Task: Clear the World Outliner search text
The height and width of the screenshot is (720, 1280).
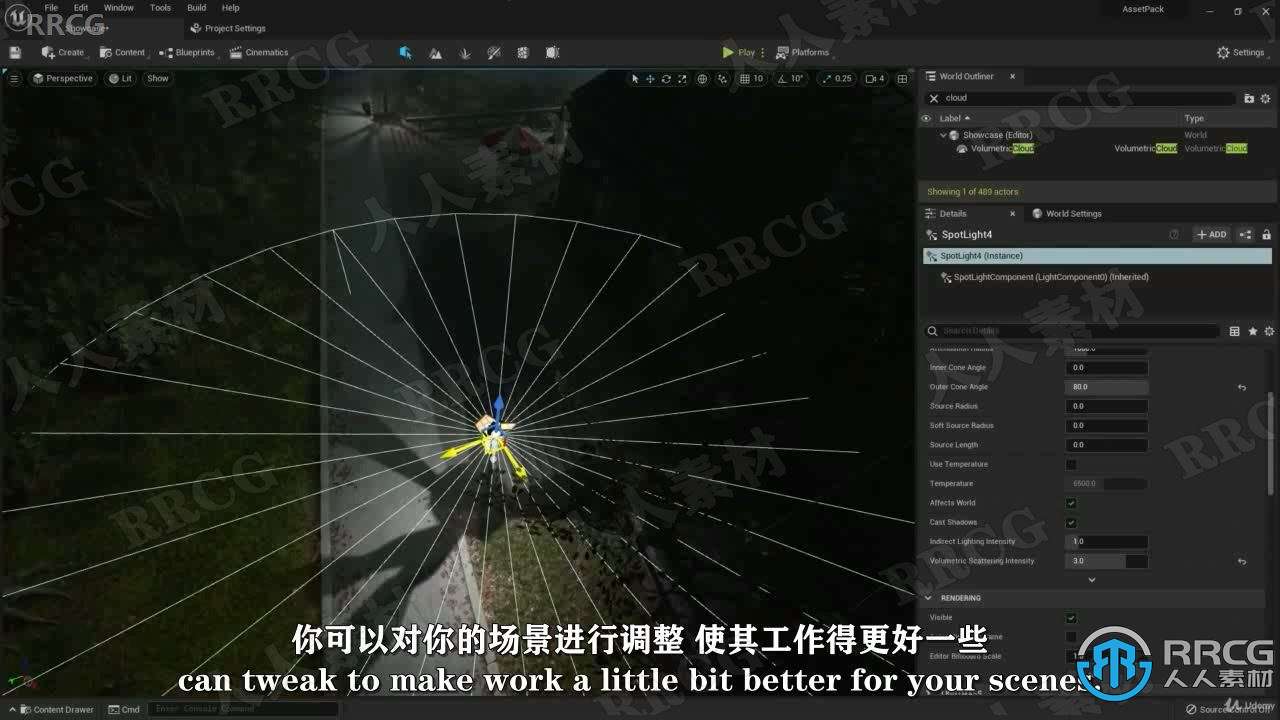Action: pyautogui.click(x=934, y=98)
